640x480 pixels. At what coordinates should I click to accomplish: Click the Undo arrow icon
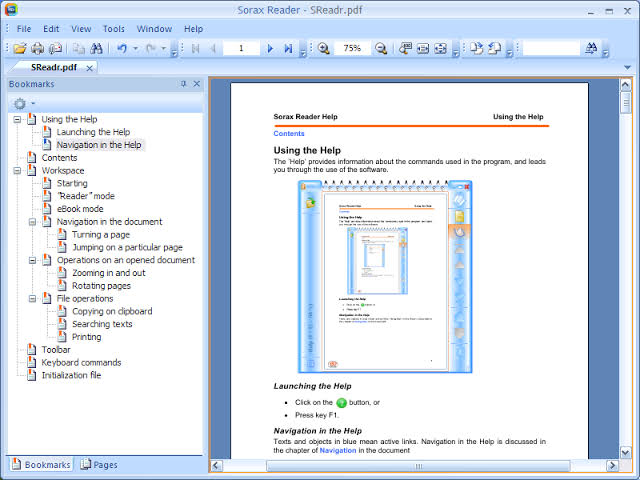click(122, 49)
